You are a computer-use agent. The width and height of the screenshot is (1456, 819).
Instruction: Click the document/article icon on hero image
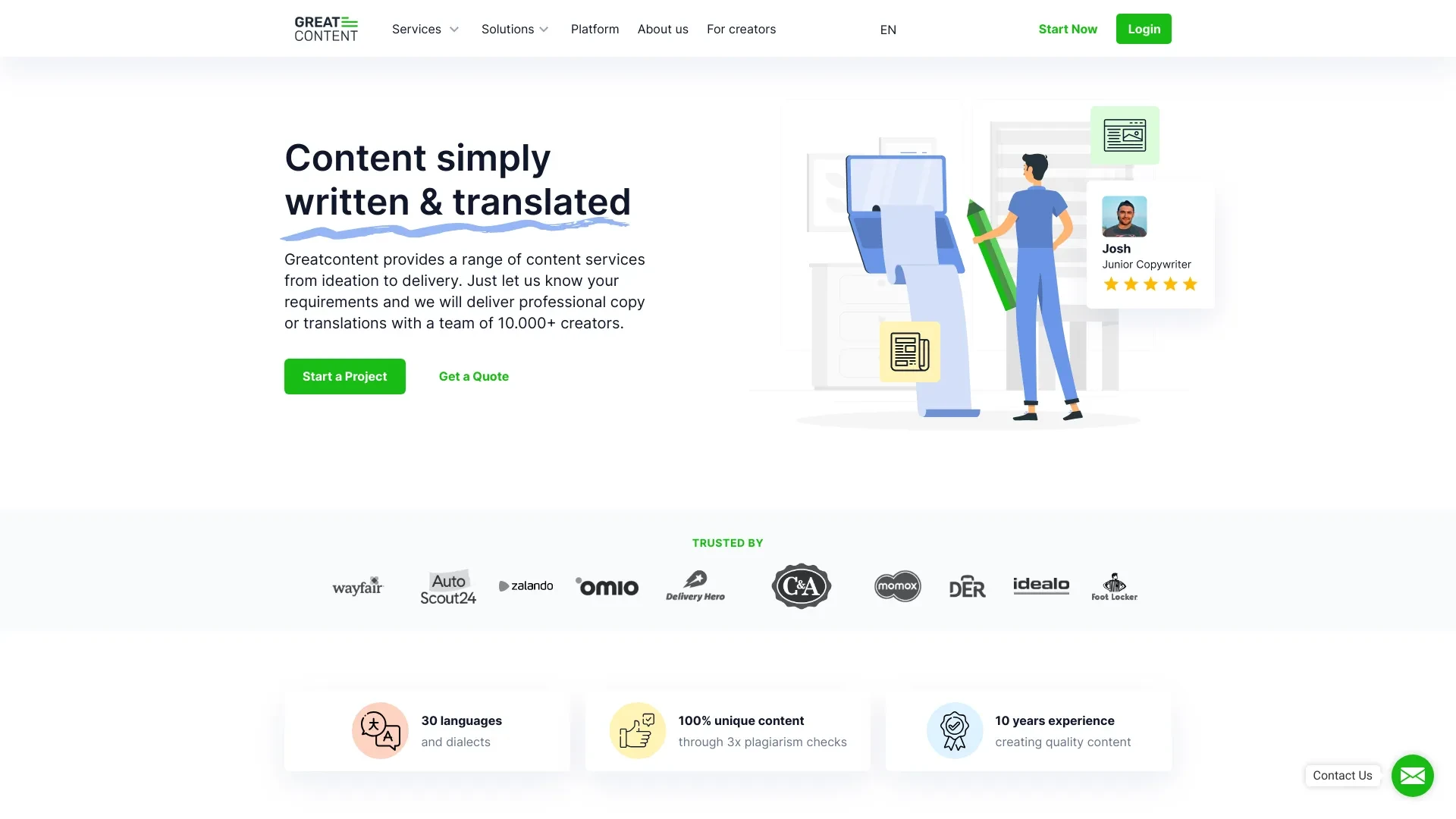coord(909,352)
